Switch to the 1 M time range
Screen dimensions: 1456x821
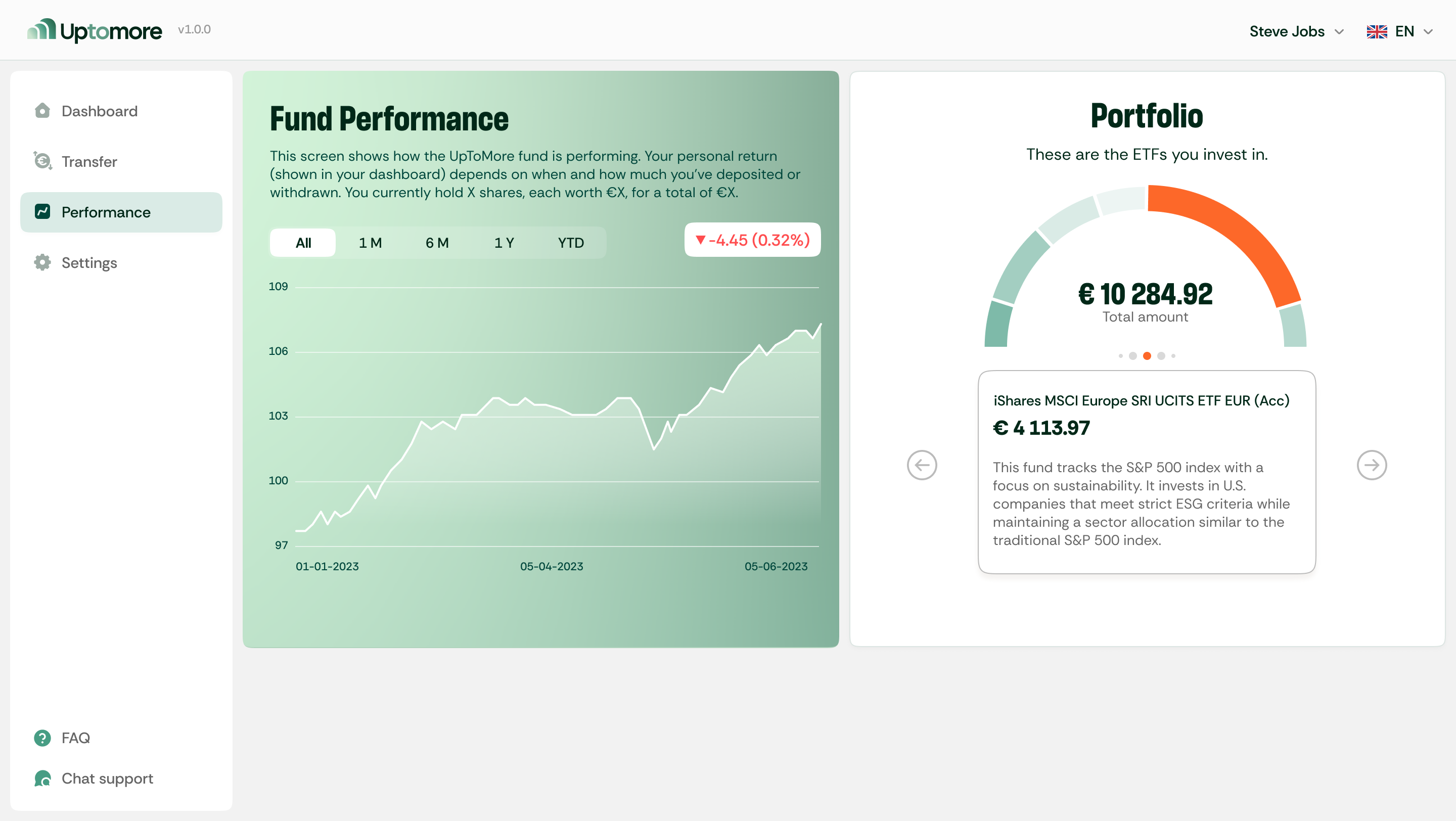(370, 242)
